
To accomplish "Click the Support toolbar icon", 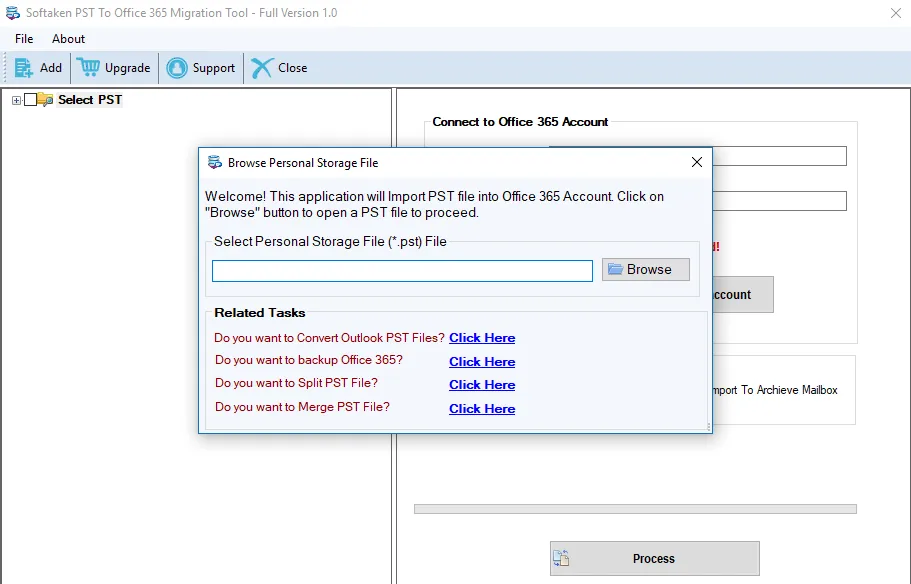I will (177, 68).
